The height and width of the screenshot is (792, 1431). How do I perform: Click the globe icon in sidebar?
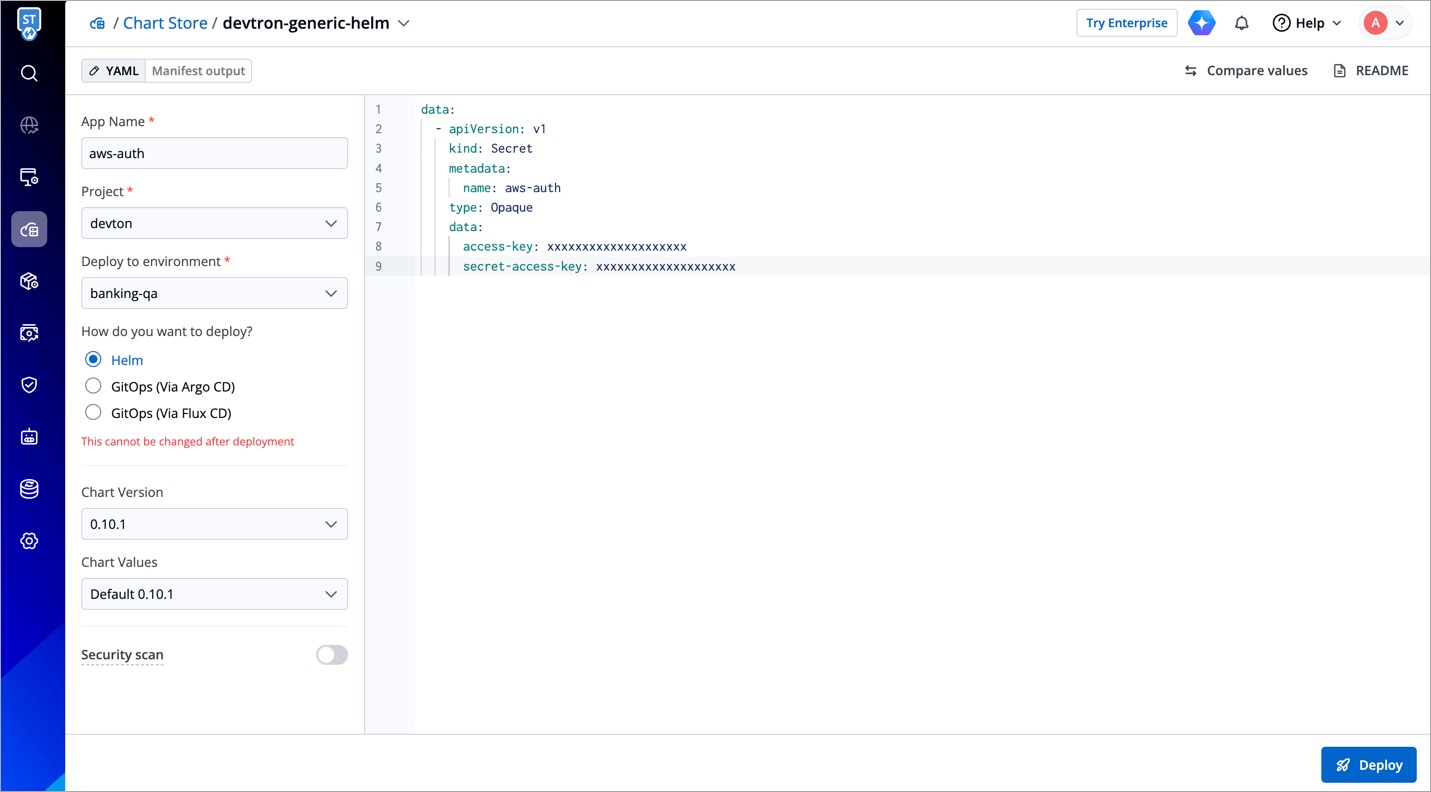coord(29,125)
